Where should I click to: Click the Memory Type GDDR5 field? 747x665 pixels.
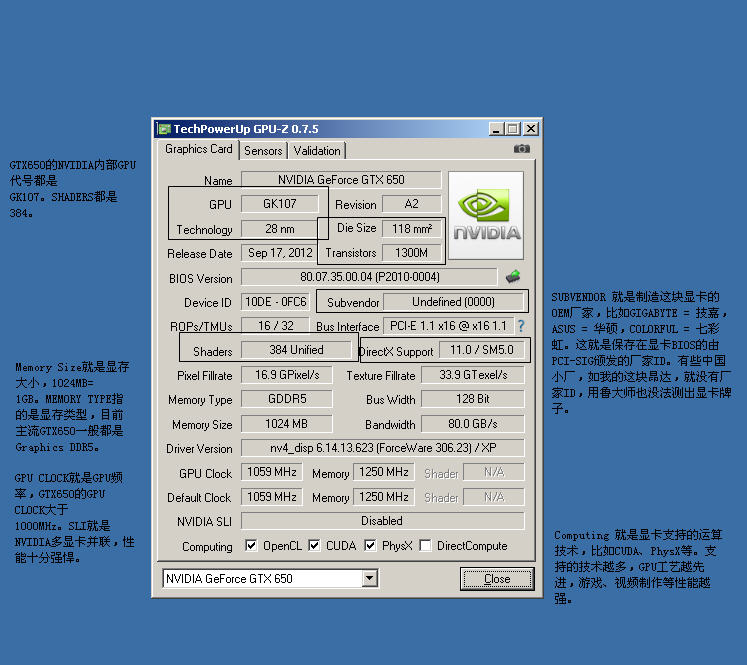[x=287, y=399]
